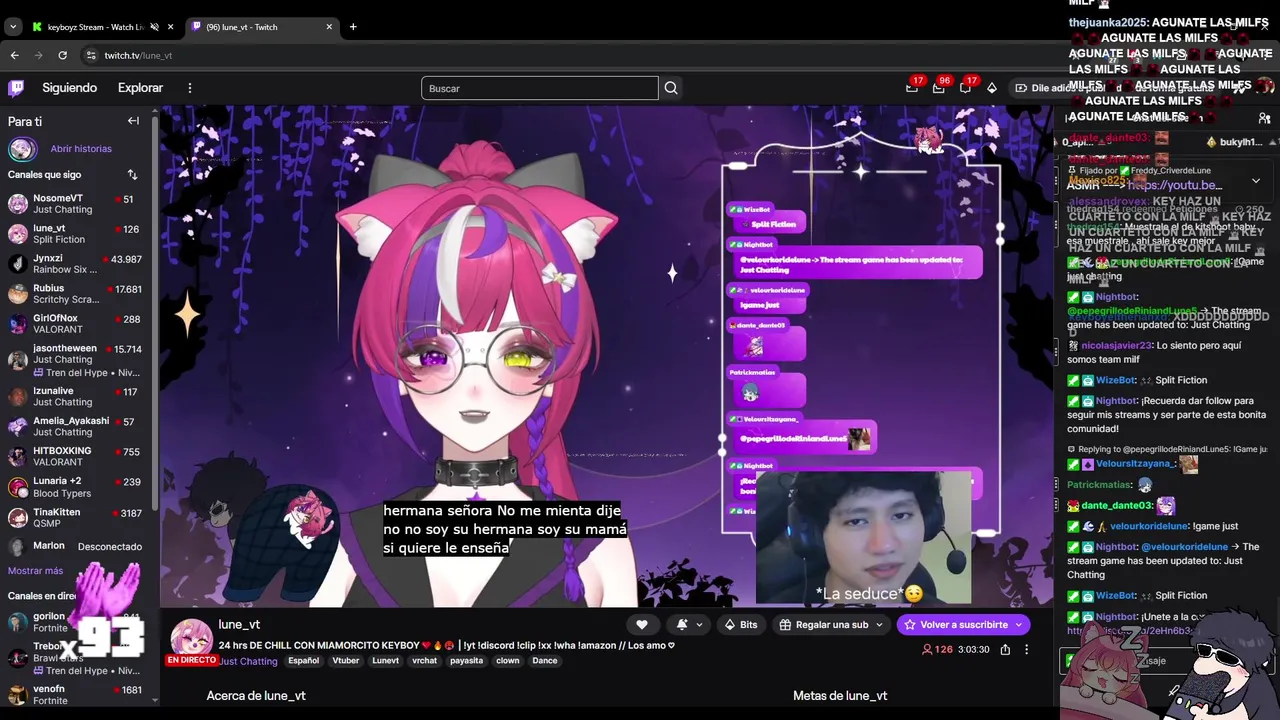Switch to keyboyz Stream browser tab
This screenshot has width=1280, height=720.
click(101, 27)
